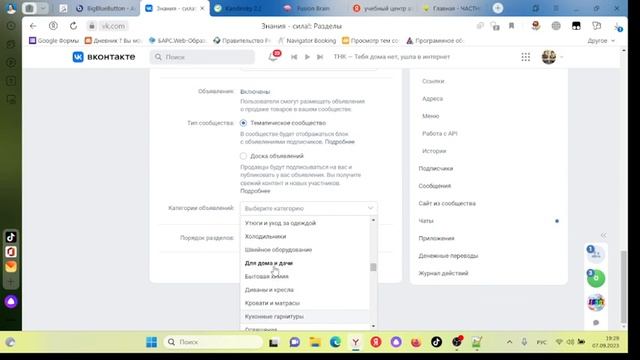This screenshot has width=640, height=360.
Task: Expand the Другое bookmarks folder
Action: 601,40
